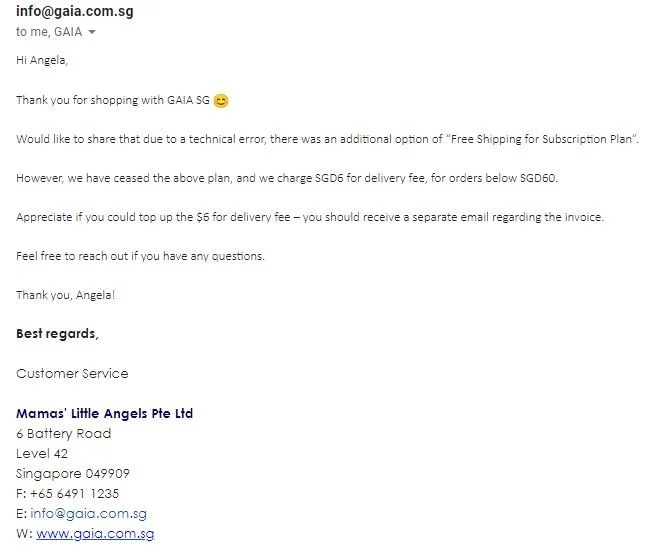This screenshot has height=558, width=657.
Task: Open www.gaia.com.sg website link
Action: point(95,534)
